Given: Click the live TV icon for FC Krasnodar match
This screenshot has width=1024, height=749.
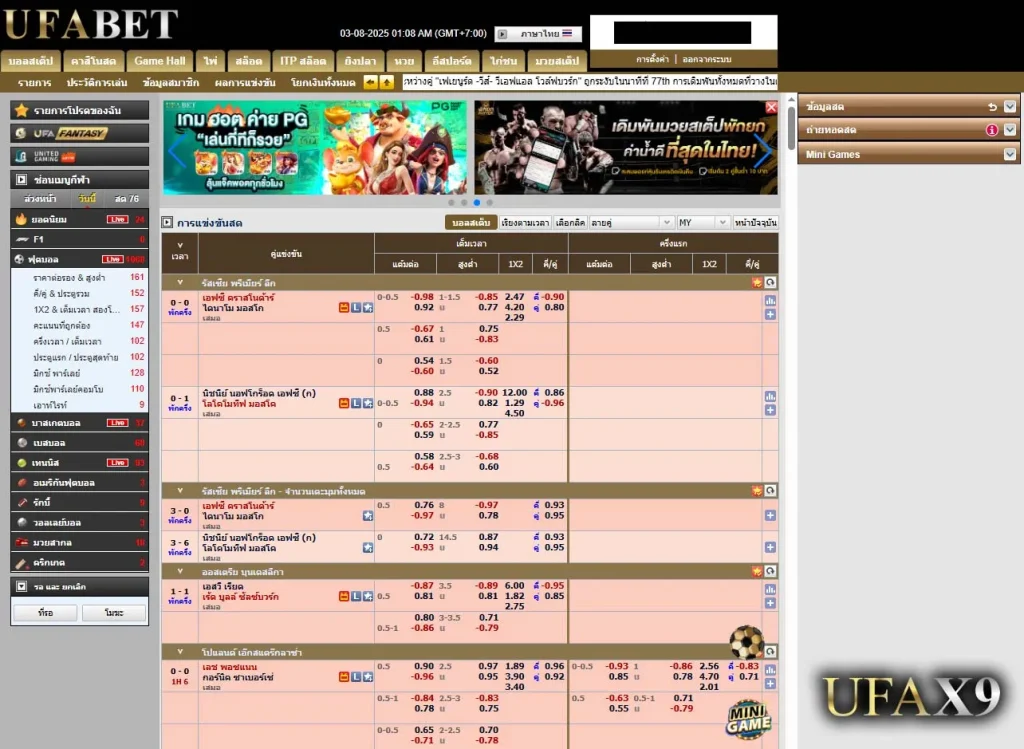Looking at the screenshot, I should [344, 308].
